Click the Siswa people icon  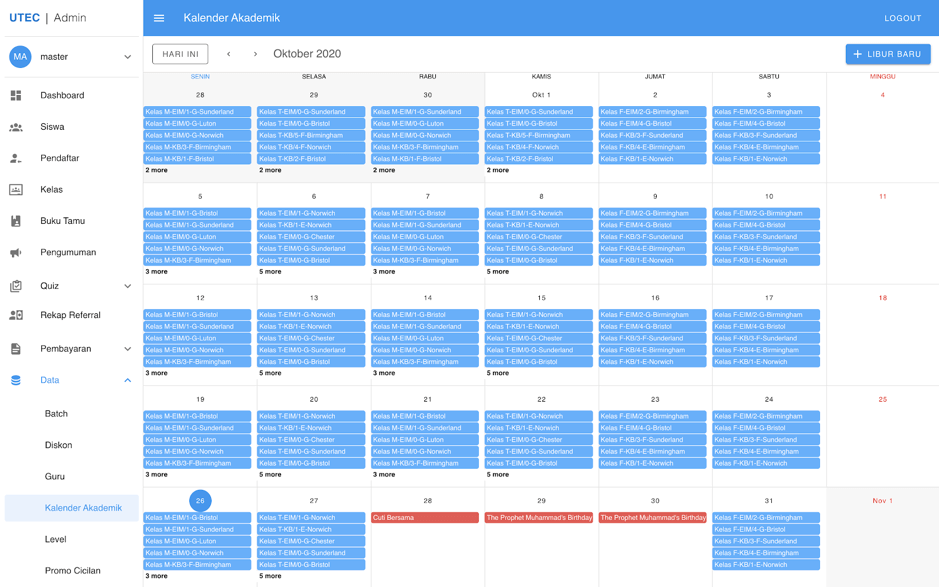coord(16,127)
